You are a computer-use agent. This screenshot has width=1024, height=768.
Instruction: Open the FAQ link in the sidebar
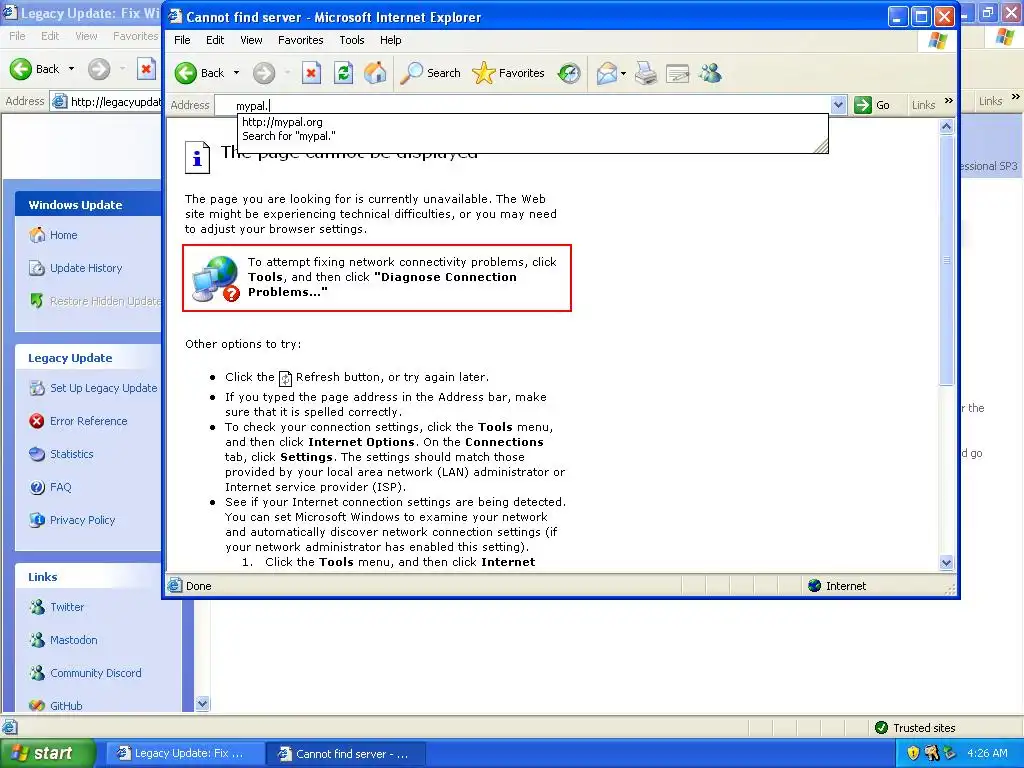pos(61,487)
